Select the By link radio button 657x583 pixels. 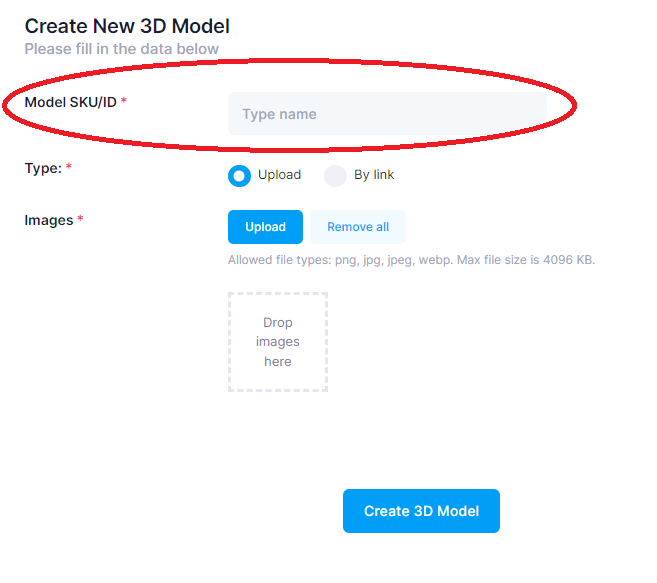(335, 176)
